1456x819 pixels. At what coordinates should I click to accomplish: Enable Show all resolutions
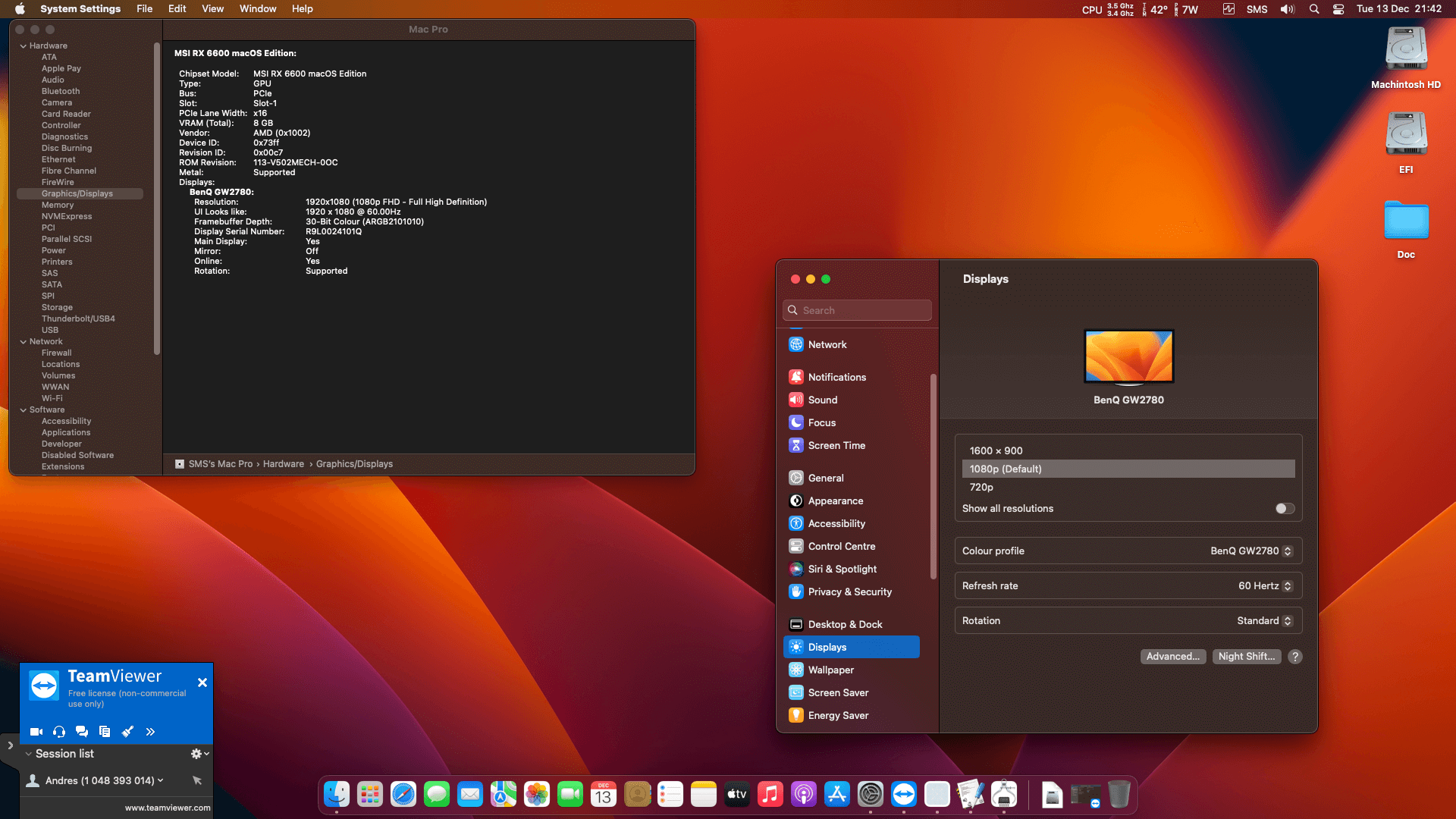point(1284,508)
